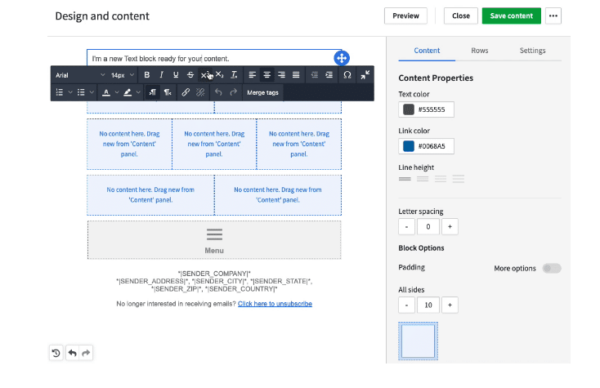Image resolution: width=600 pixels, height=388 pixels.
Task: Redo in the text editor toolbar
Action: click(233, 92)
